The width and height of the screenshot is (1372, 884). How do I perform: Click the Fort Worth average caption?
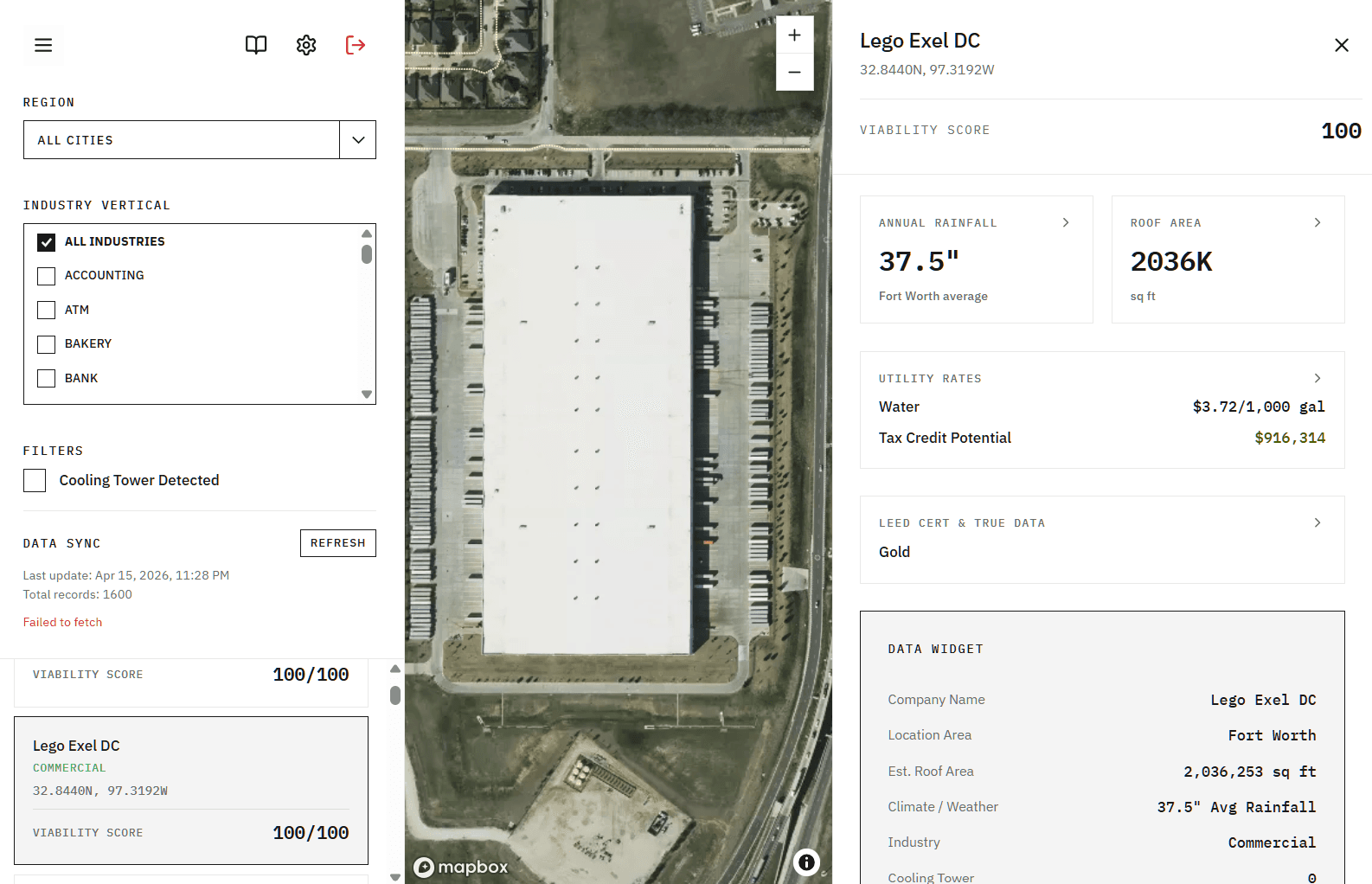[x=933, y=296]
